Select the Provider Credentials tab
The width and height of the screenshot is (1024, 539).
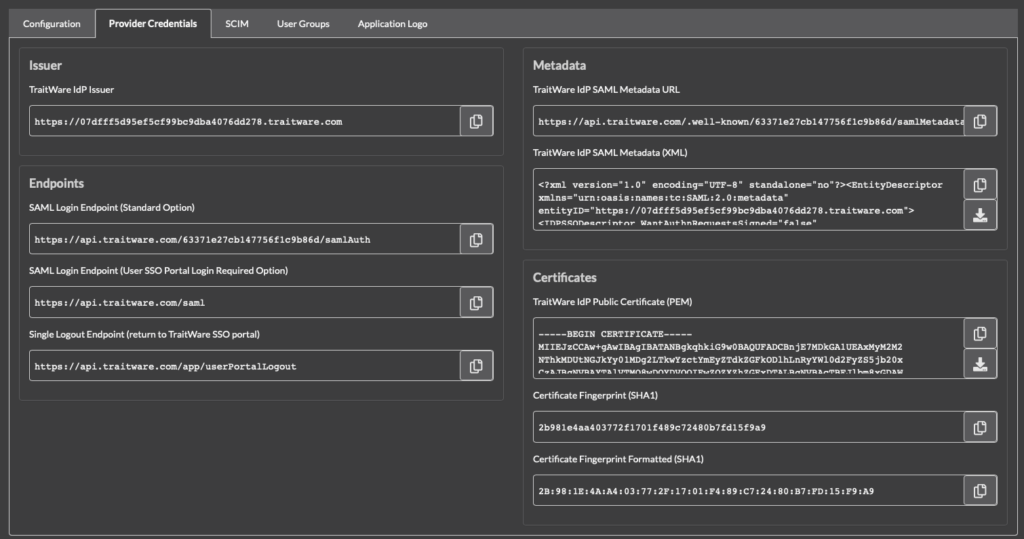pos(153,24)
